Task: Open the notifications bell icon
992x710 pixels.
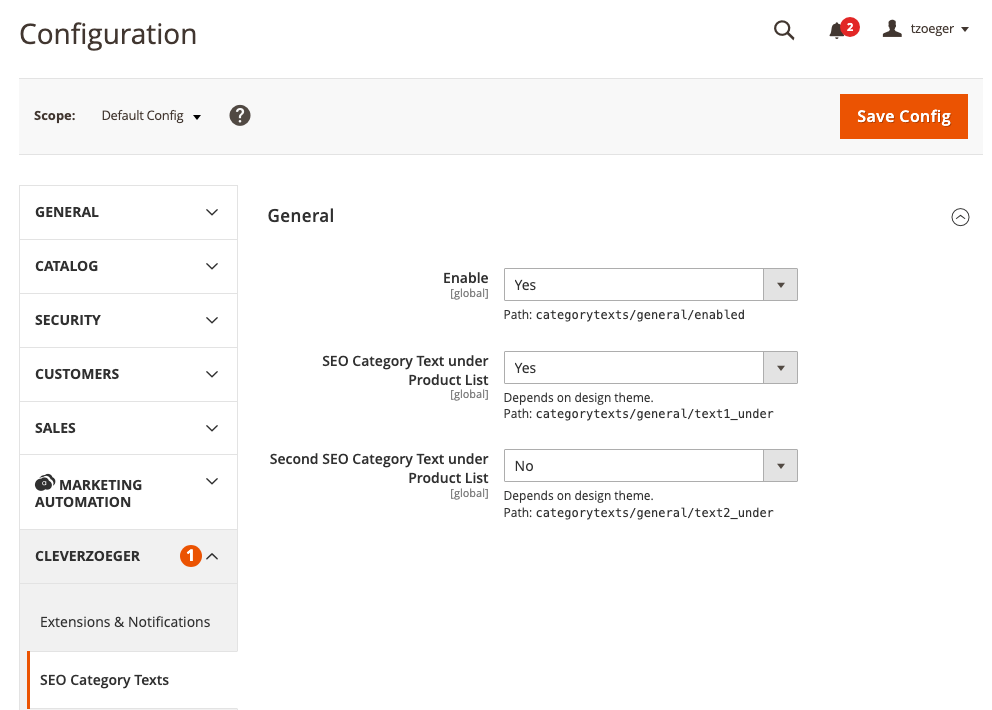Action: click(x=838, y=30)
